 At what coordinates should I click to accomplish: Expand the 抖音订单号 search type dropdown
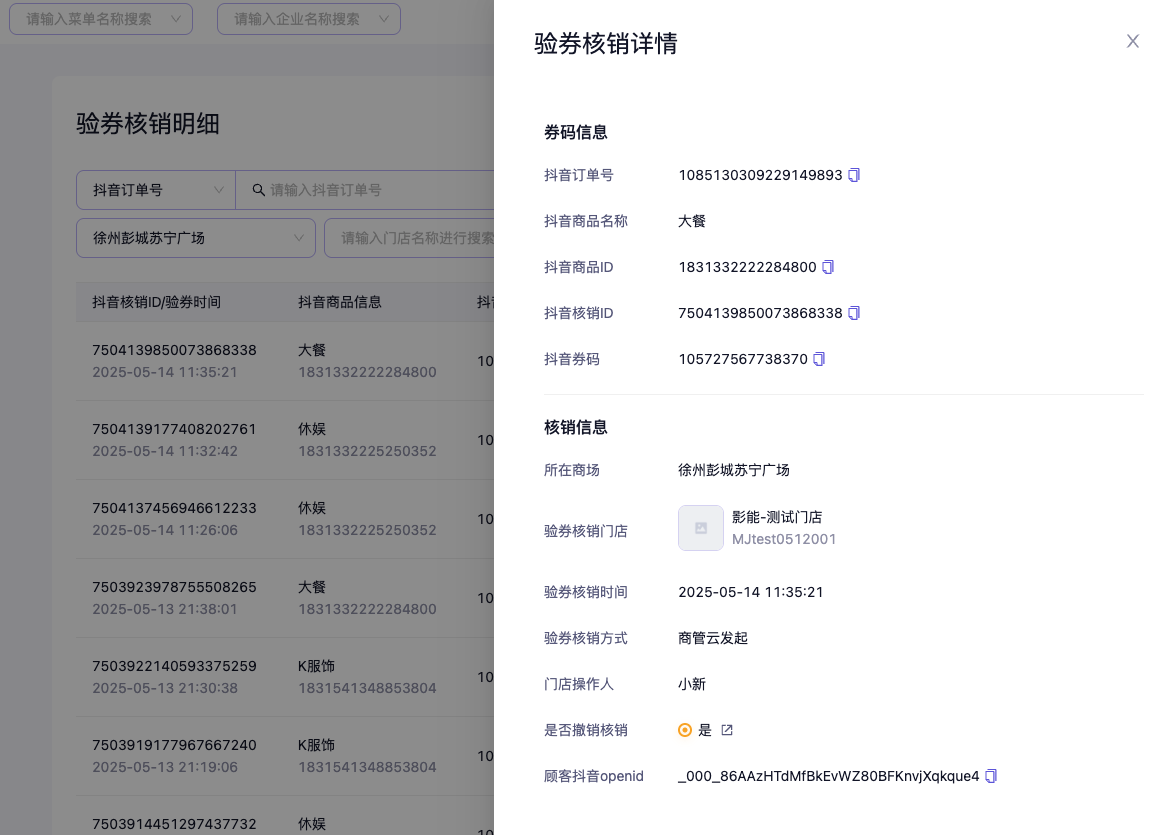pyautogui.click(x=156, y=190)
